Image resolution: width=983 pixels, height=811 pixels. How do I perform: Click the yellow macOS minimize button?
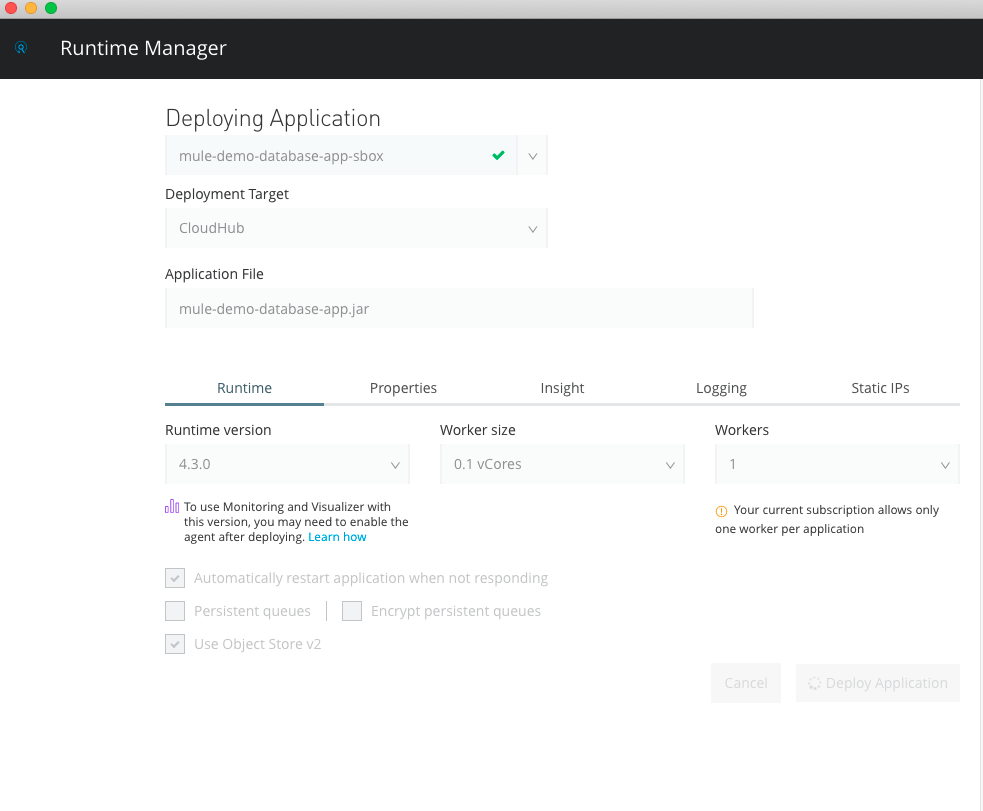click(31, 8)
